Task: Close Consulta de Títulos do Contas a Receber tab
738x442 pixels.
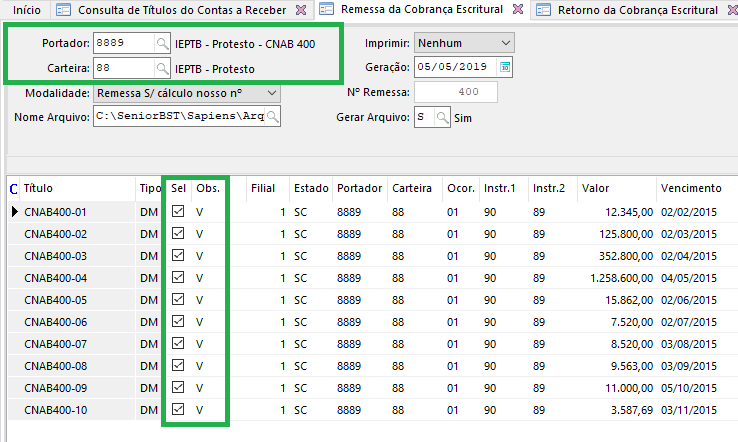Action: point(301,10)
